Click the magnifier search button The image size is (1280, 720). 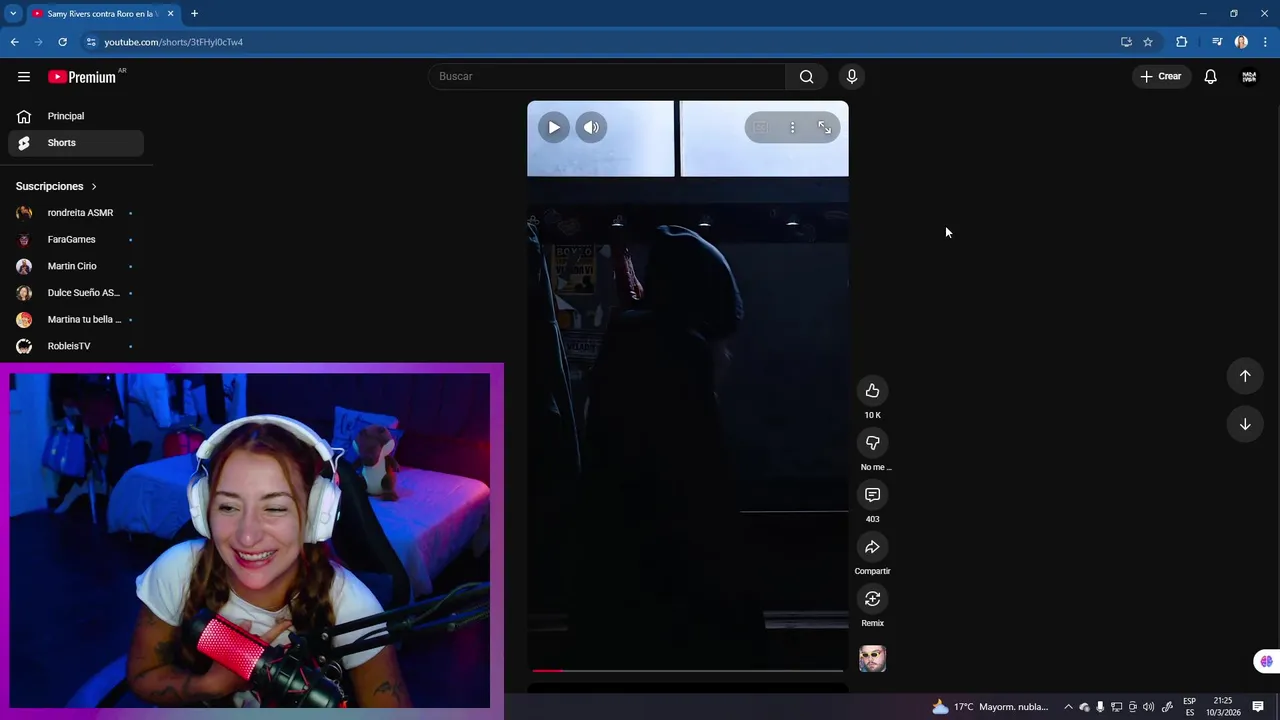(x=807, y=77)
